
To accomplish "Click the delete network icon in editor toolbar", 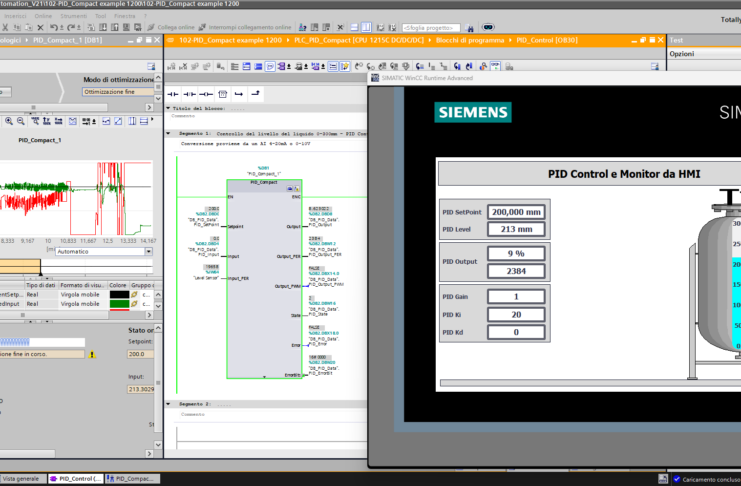I will [x=183, y=67].
